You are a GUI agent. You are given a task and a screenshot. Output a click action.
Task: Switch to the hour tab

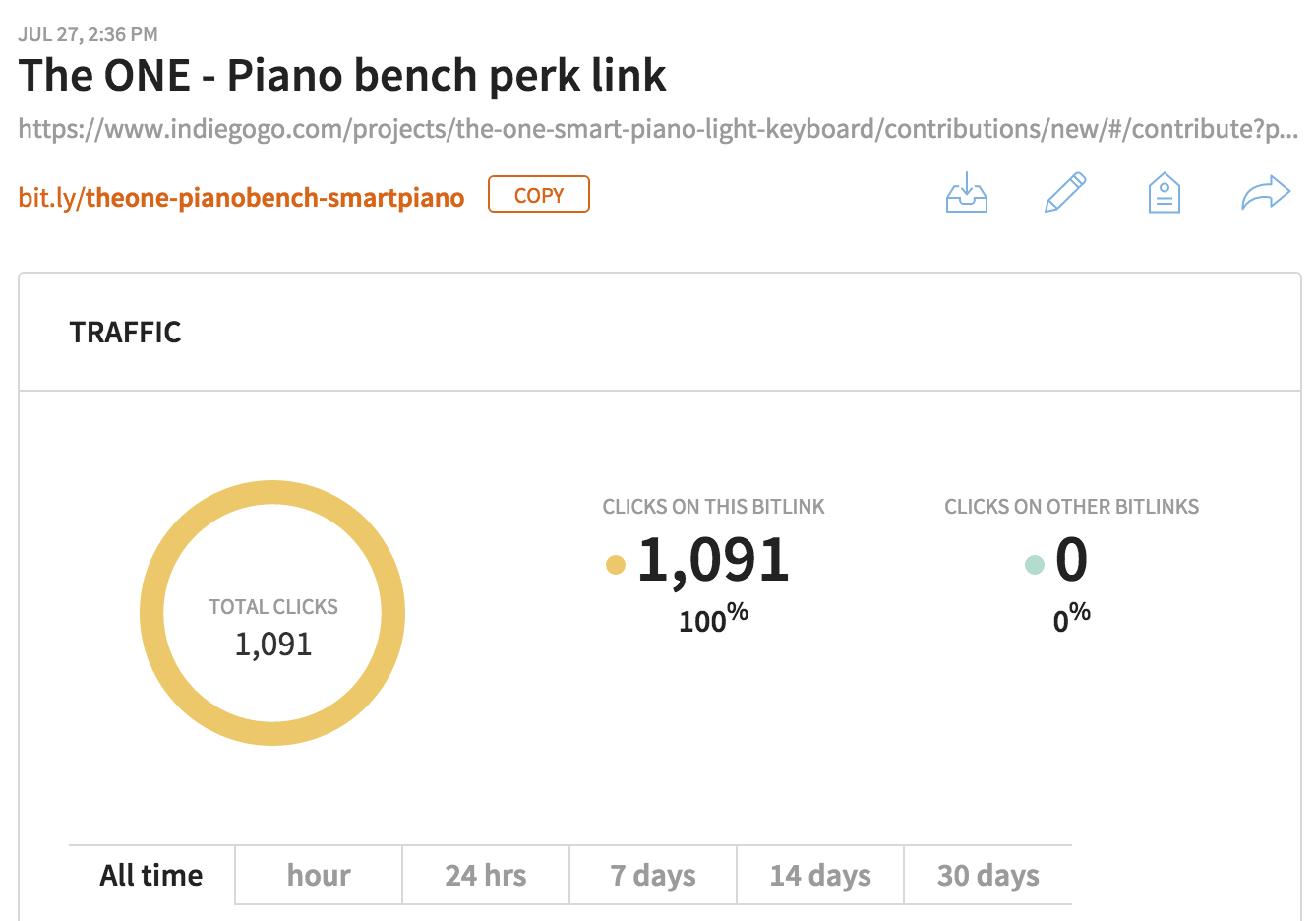(x=319, y=875)
